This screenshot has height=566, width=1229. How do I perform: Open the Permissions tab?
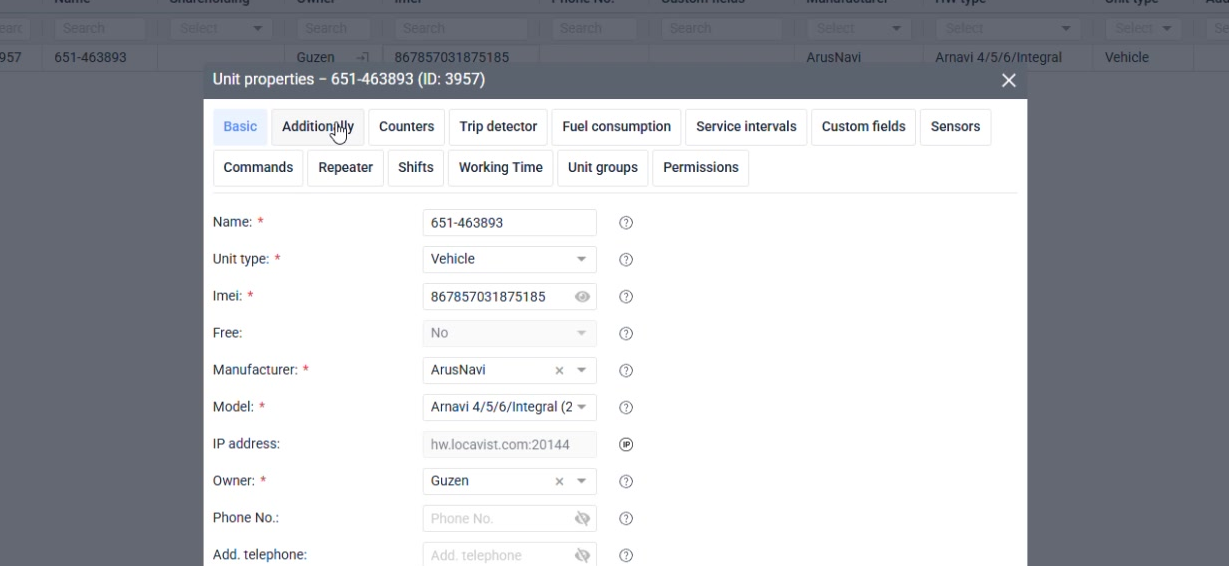point(701,168)
